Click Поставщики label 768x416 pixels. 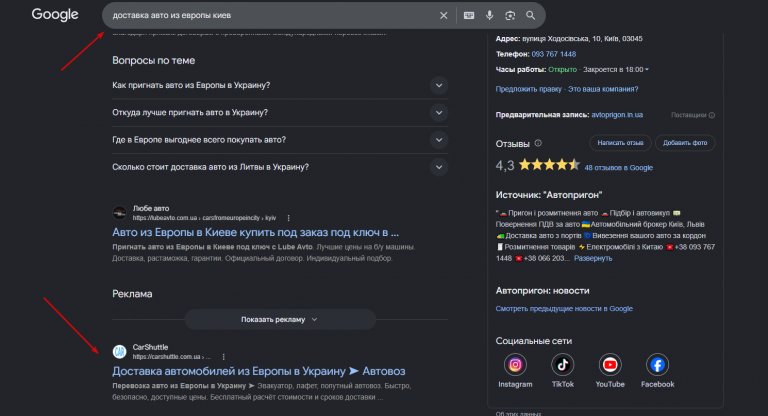(x=688, y=115)
